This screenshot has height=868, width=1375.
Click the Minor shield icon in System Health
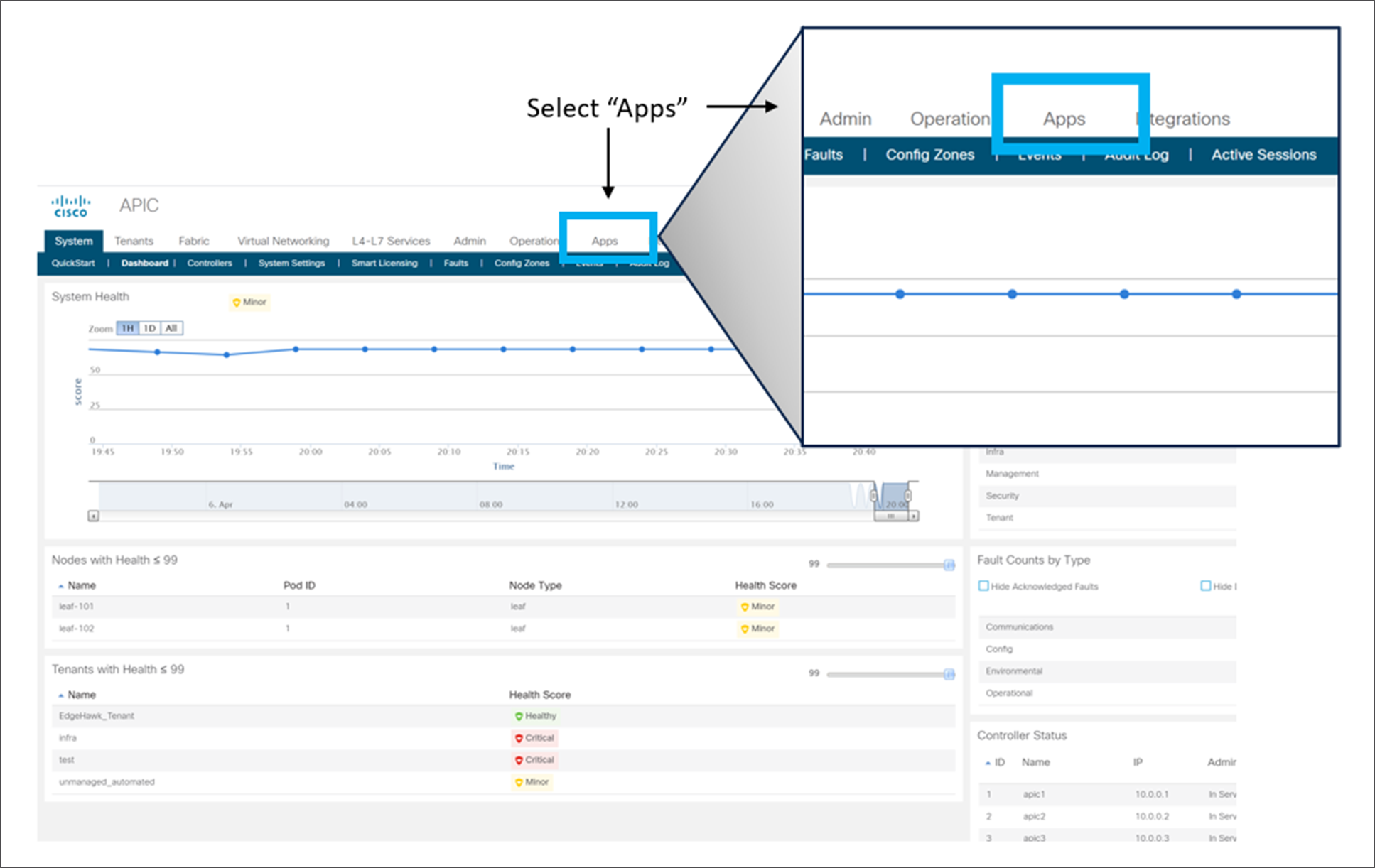(237, 303)
